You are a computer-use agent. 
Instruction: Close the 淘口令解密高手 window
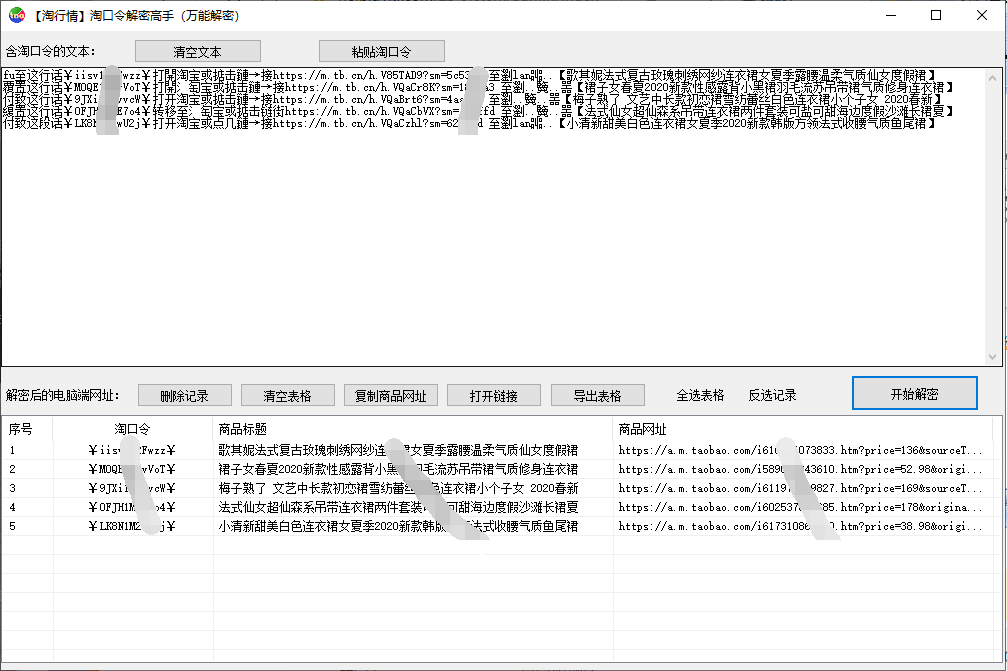[982, 15]
